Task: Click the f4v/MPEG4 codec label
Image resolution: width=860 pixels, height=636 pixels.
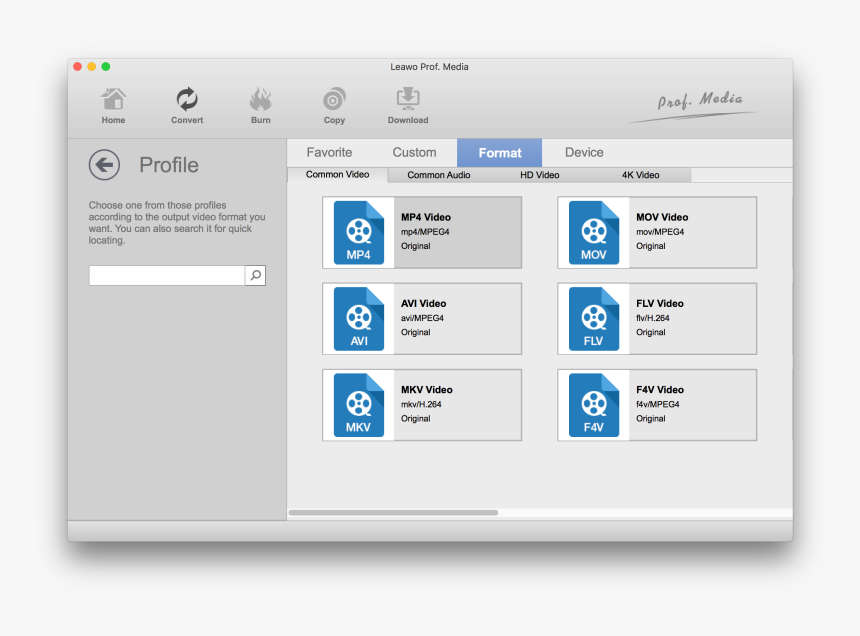Action: pyautogui.click(x=658, y=404)
